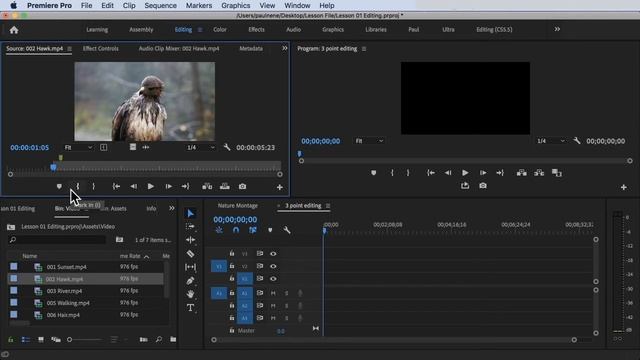Image resolution: width=640 pixels, height=360 pixels.
Task: Switch to Nature Montage sequence tab
Action: coord(238,206)
